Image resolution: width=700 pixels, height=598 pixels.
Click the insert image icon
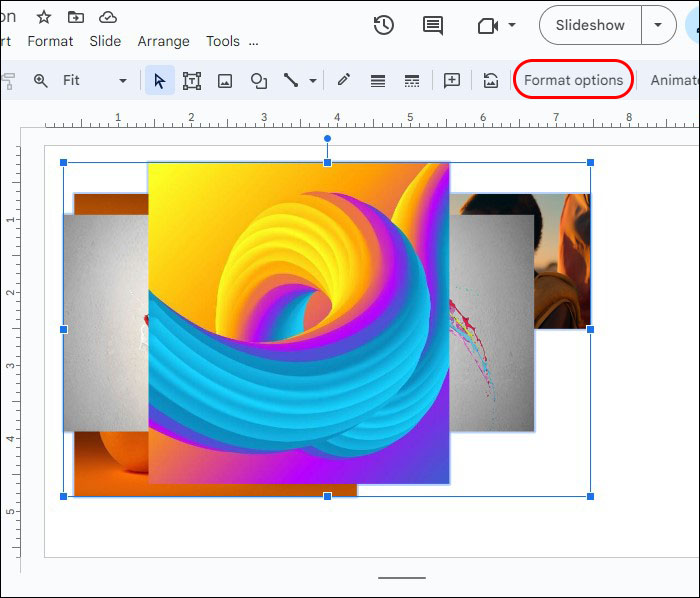click(x=225, y=80)
